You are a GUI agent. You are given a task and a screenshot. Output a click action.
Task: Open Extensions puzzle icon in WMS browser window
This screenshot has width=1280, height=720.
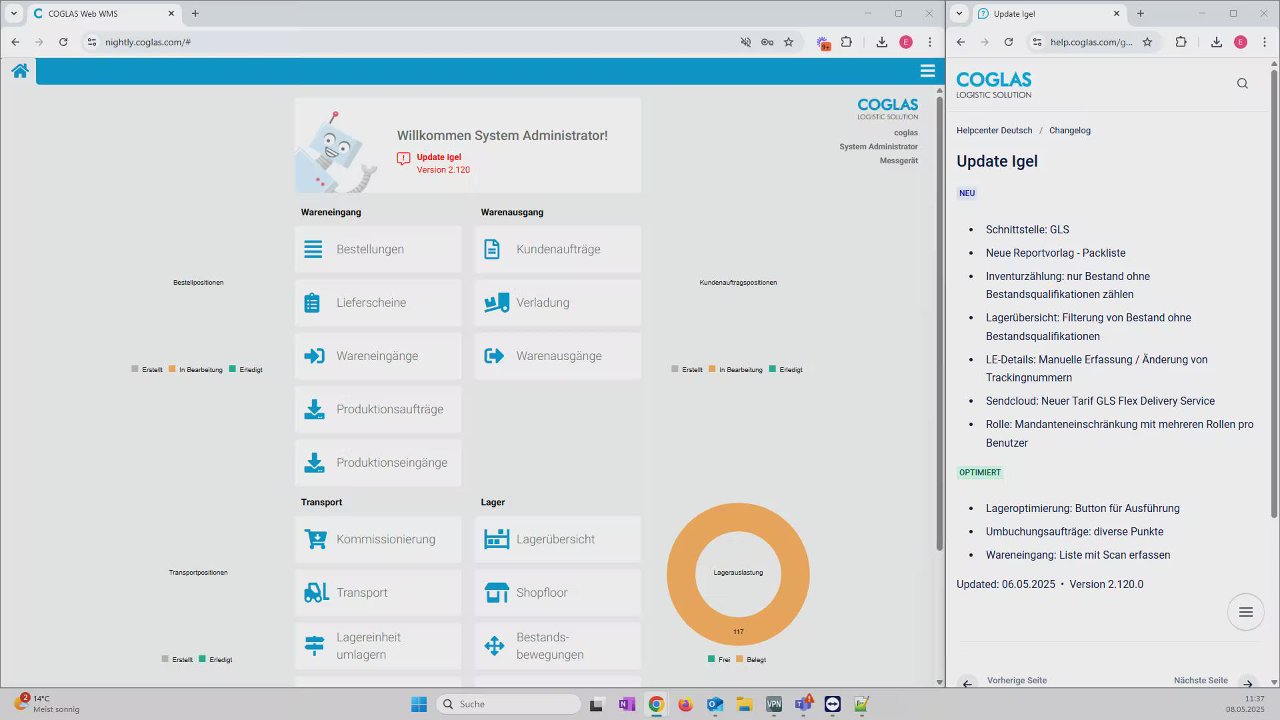tap(846, 42)
